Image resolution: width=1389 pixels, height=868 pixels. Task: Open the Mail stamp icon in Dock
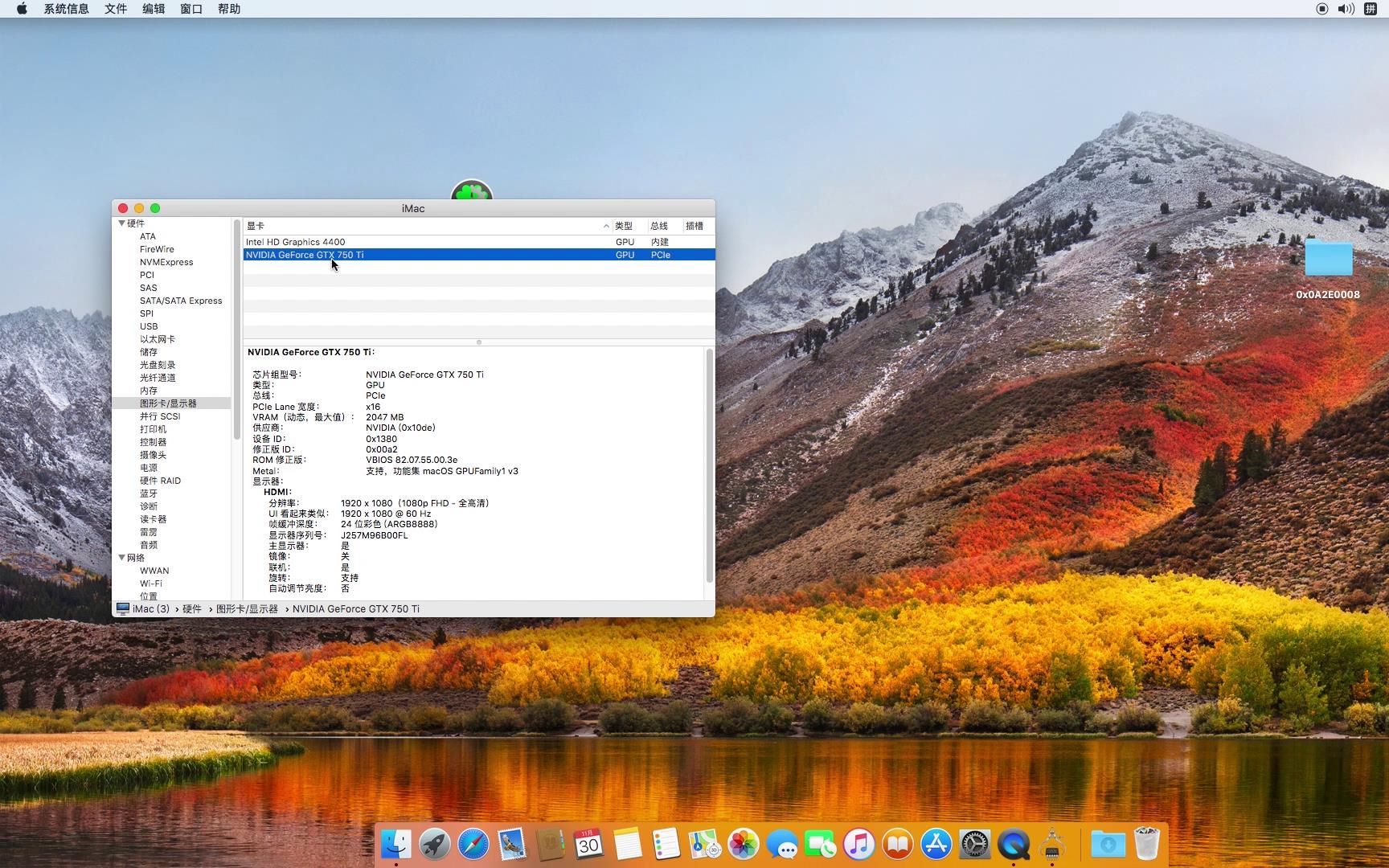point(511,844)
